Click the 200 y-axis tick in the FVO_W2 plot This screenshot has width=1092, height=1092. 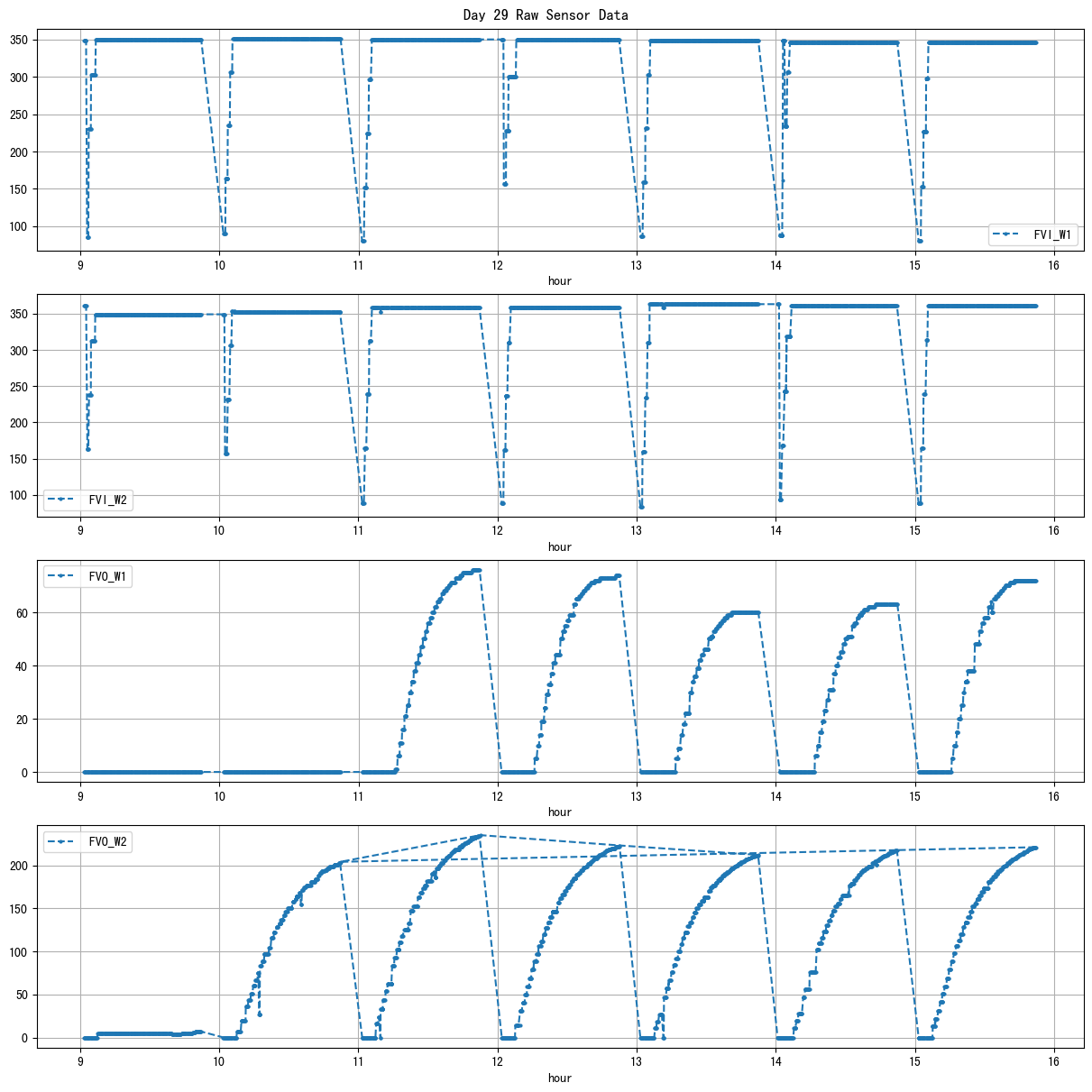click(22, 866)
